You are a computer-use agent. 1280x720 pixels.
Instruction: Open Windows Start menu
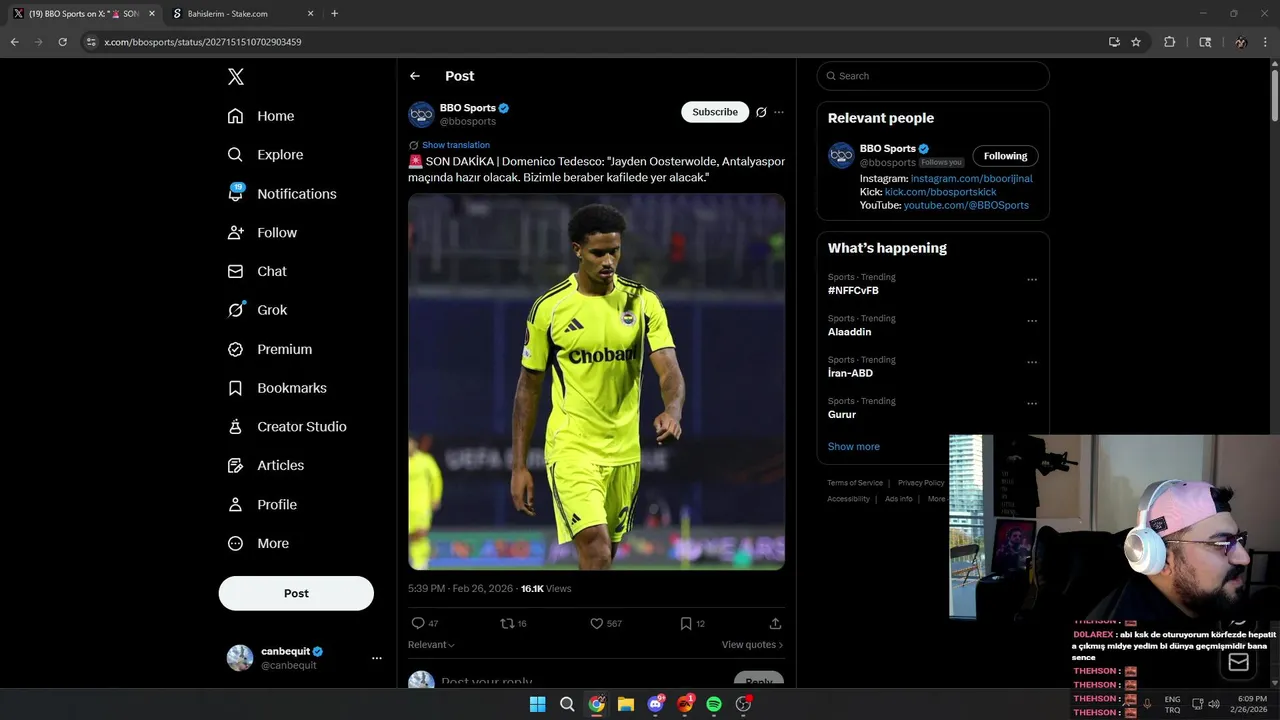pyautogui.click(x=537, y=704)
